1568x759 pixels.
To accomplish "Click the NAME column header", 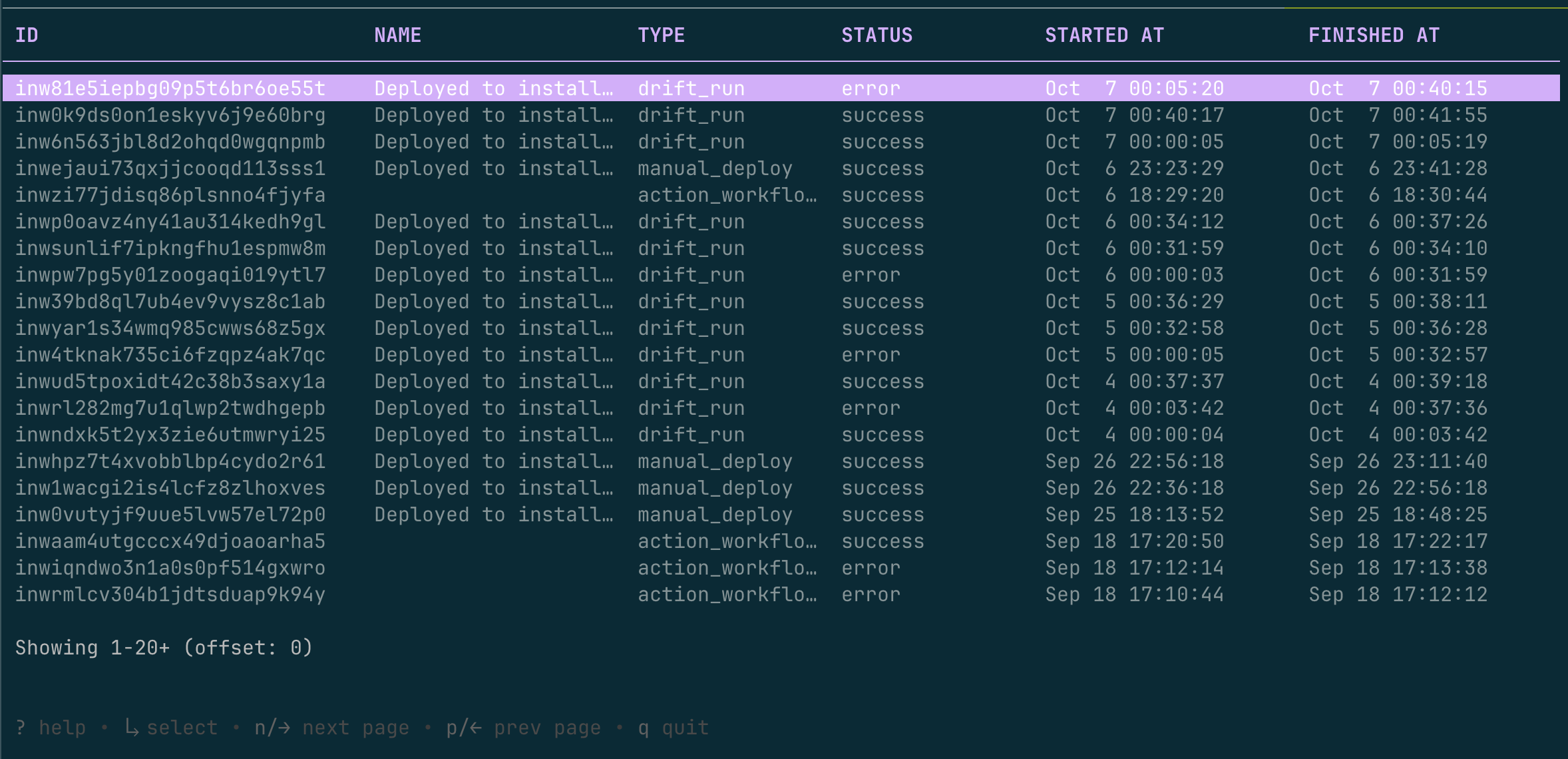I will click(x=397, y=35).
